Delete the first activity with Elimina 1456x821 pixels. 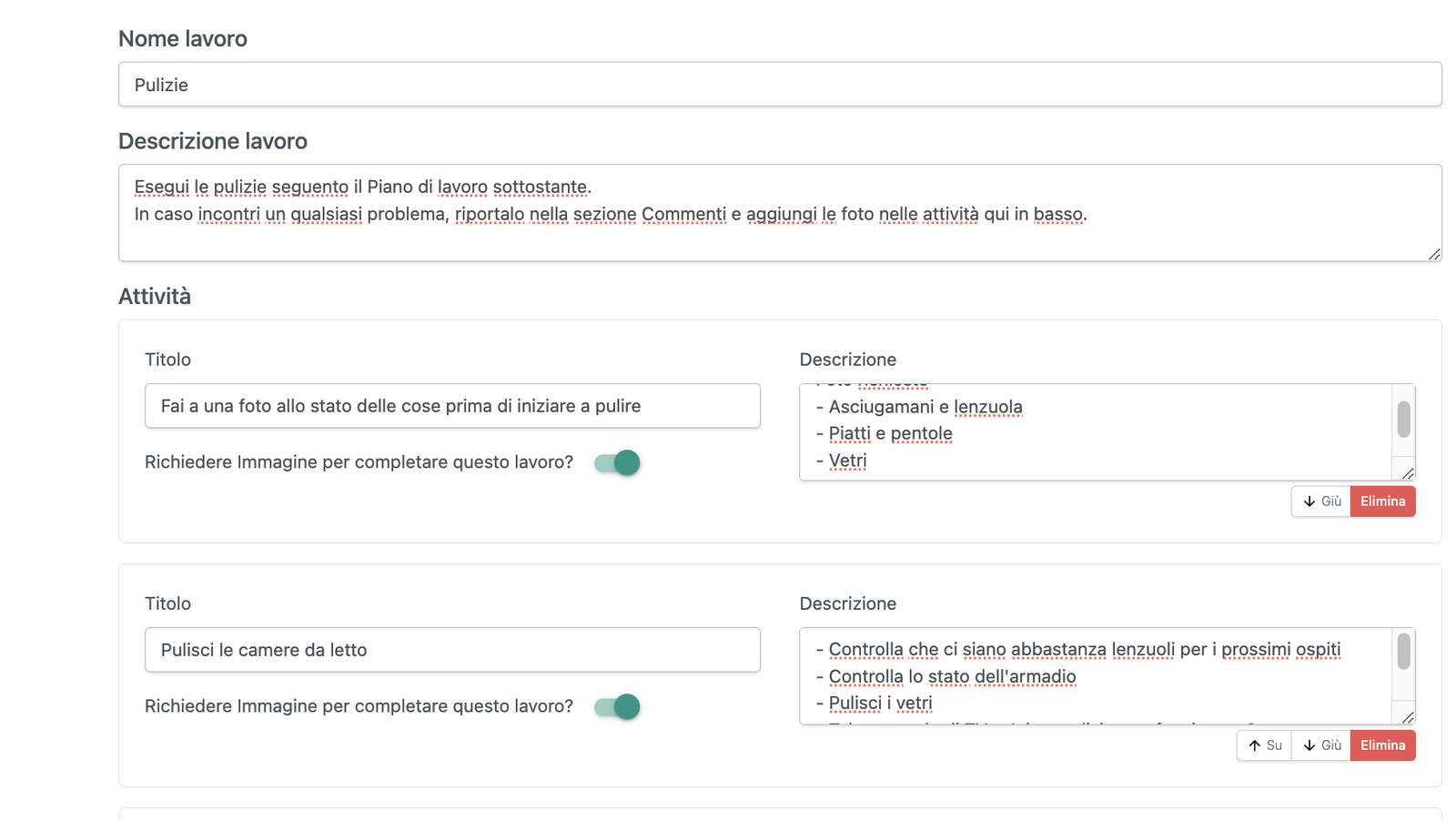1382,502
